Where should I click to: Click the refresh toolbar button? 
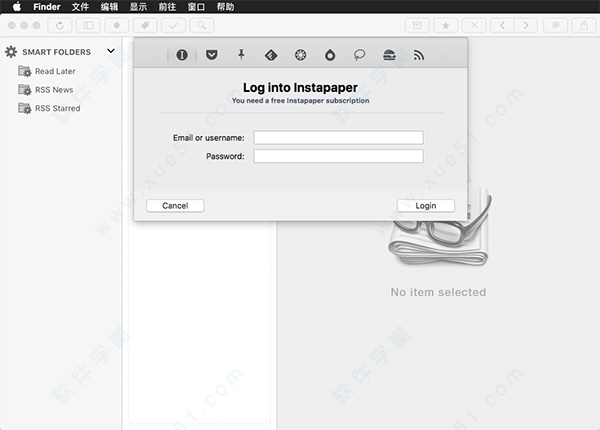coord(60,25)
